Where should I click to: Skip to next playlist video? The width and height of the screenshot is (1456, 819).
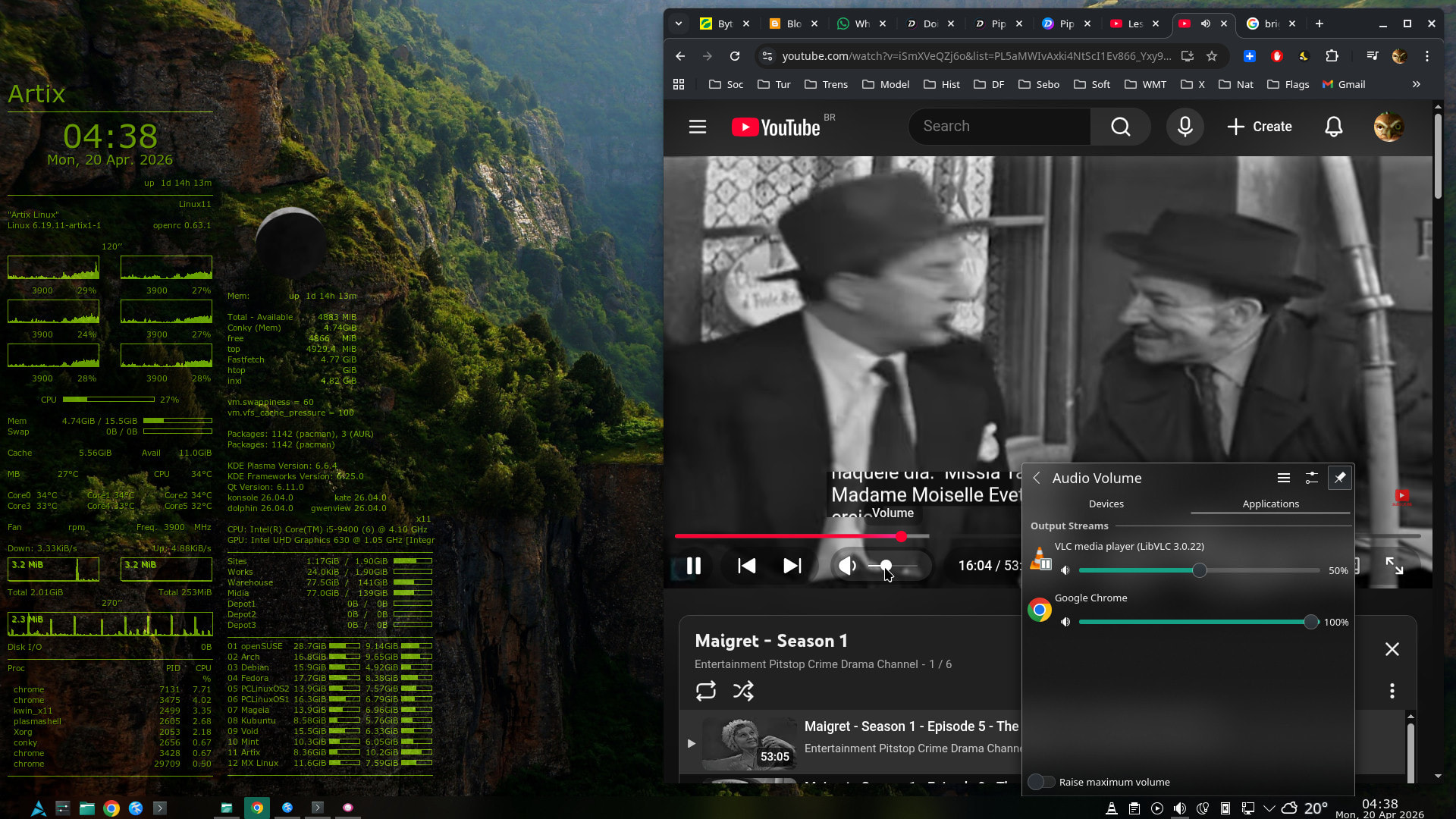792,566
